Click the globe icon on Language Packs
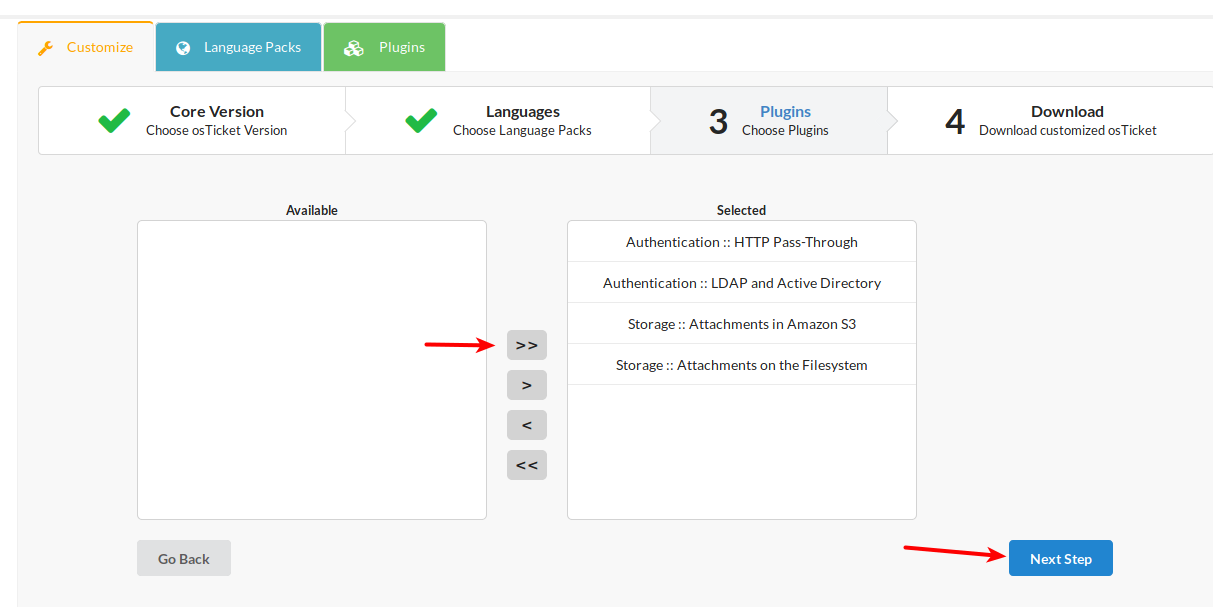 183,48
